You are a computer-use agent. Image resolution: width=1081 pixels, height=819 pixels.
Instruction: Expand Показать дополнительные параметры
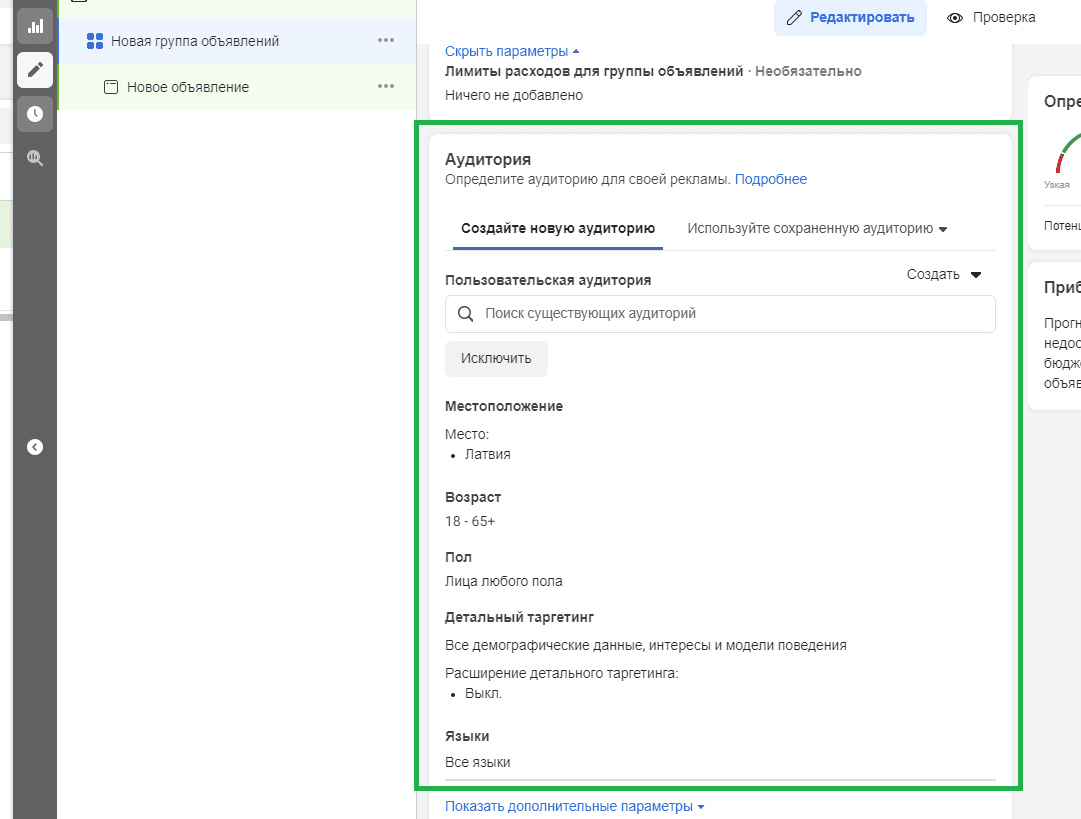(574, 807)
